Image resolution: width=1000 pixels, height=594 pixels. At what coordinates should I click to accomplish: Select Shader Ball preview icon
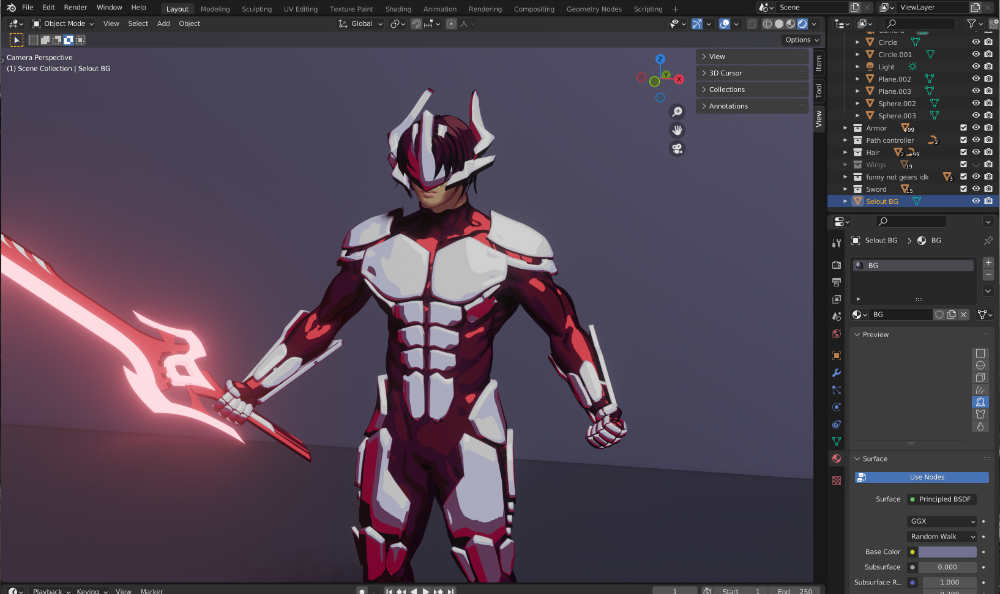coord(980,402)
